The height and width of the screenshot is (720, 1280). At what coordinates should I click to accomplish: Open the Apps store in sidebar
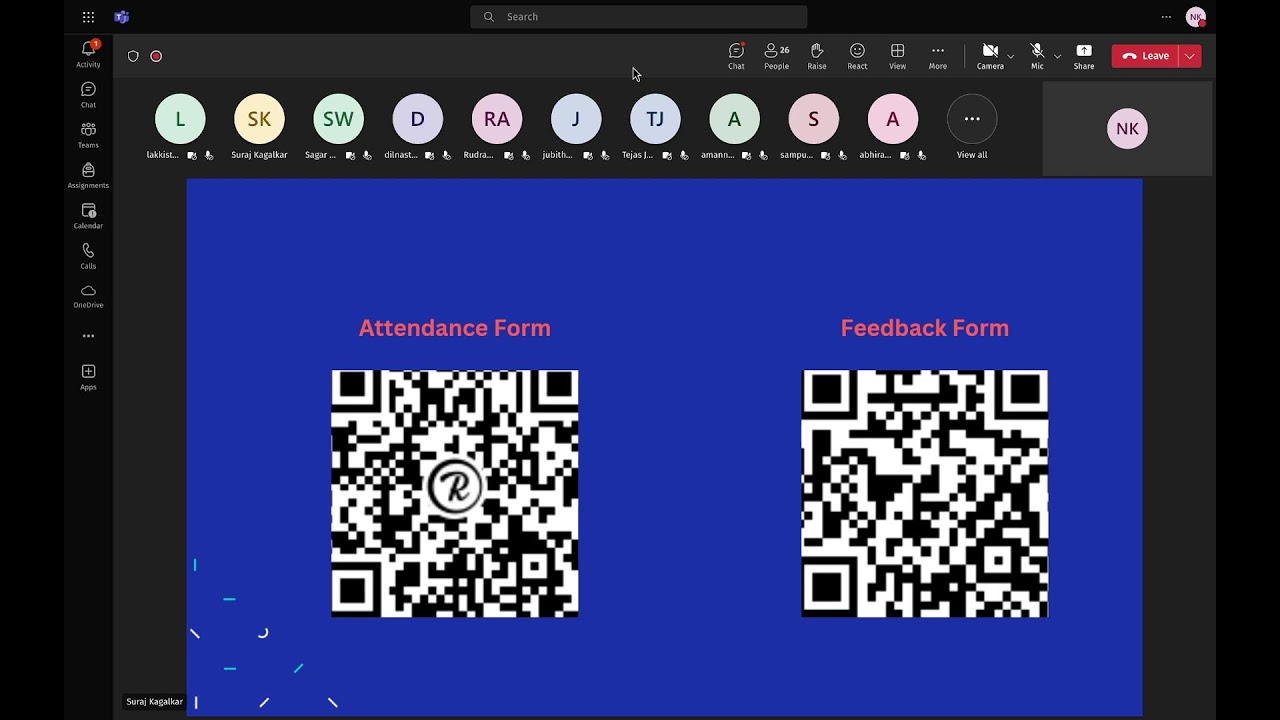point(88,377)
